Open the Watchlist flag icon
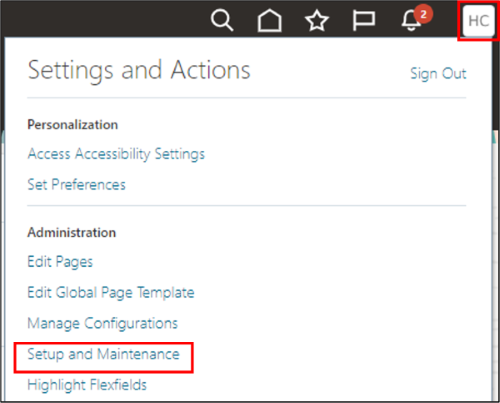The image size is (500, 403). coord(364,21)
